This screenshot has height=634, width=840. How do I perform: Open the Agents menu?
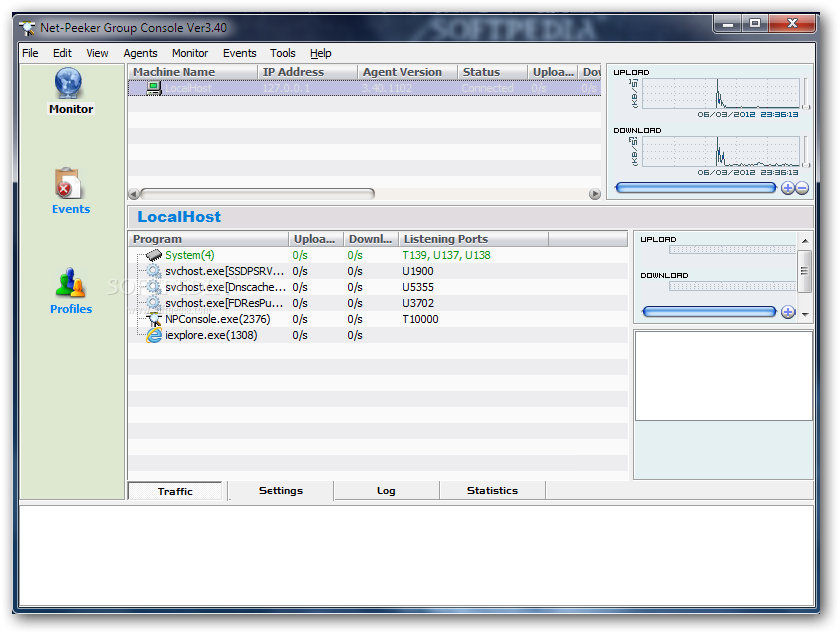tap(140, 53)
